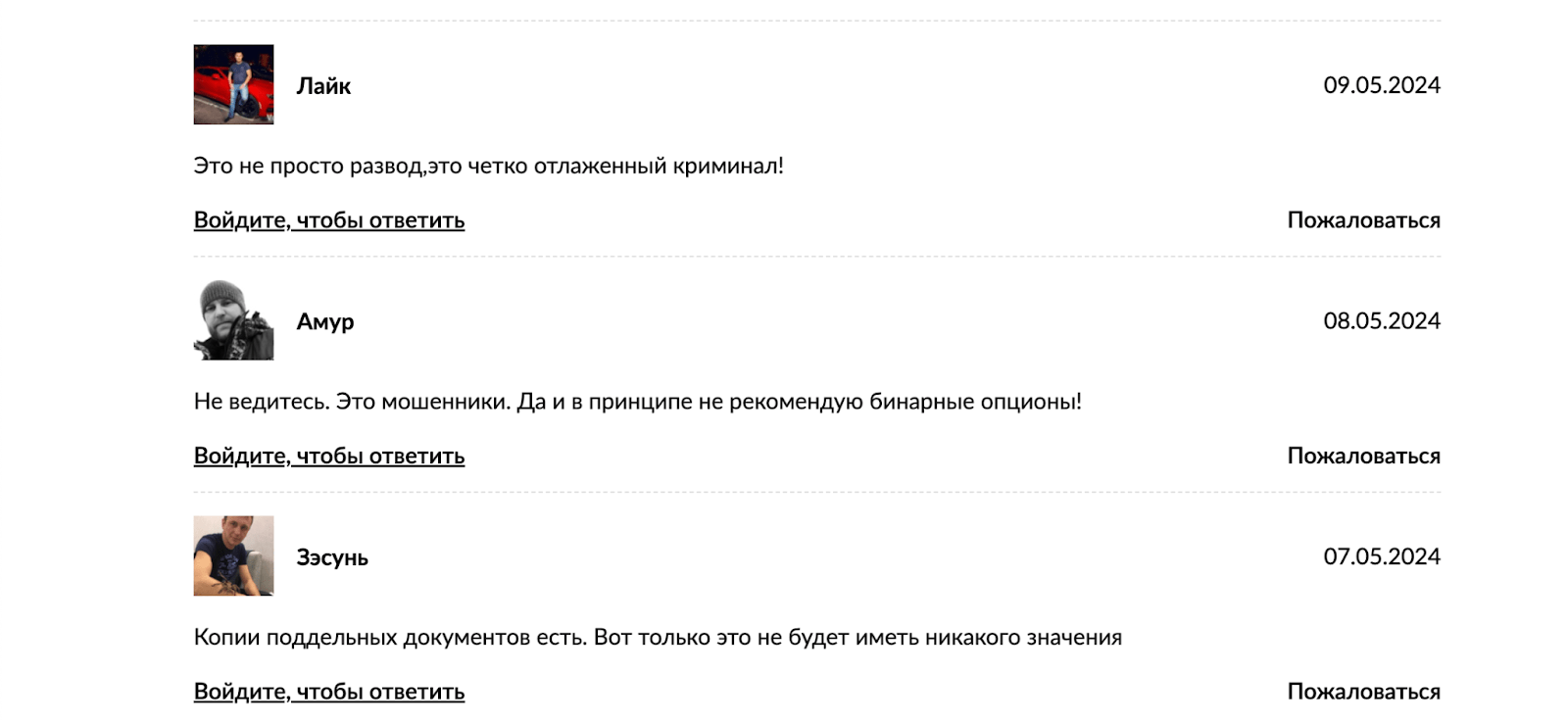Open the username Зэсунь
The width and height of the screenshot is (1568, 723).
coord(332,557)
